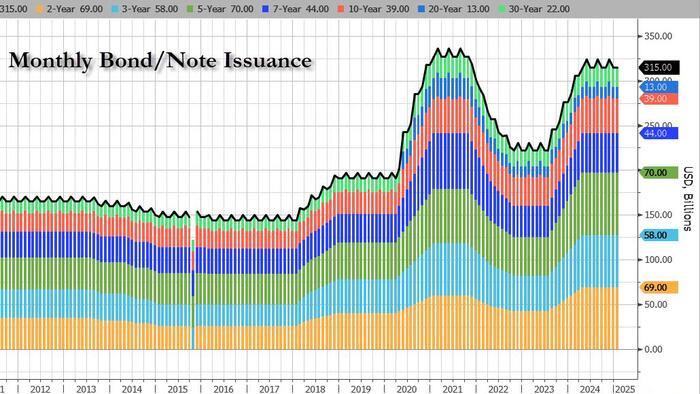700x394 pixels.
Task: Click the 7-Year legend color swatch
Action: [x=265, y=9]
